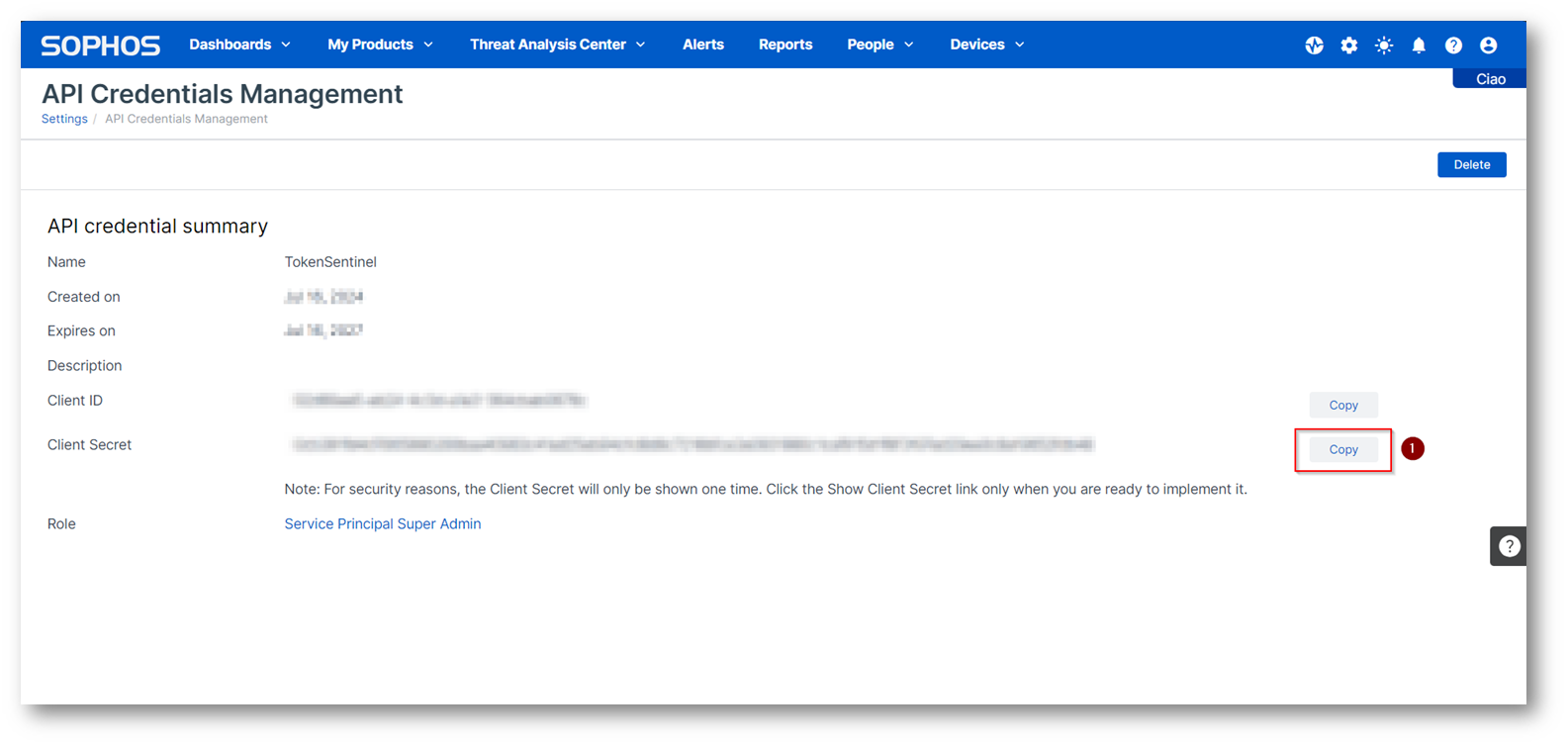Click the Ciao tab below account icon
This screenshot has height=746, width=1568.
tap(1490, 79)
